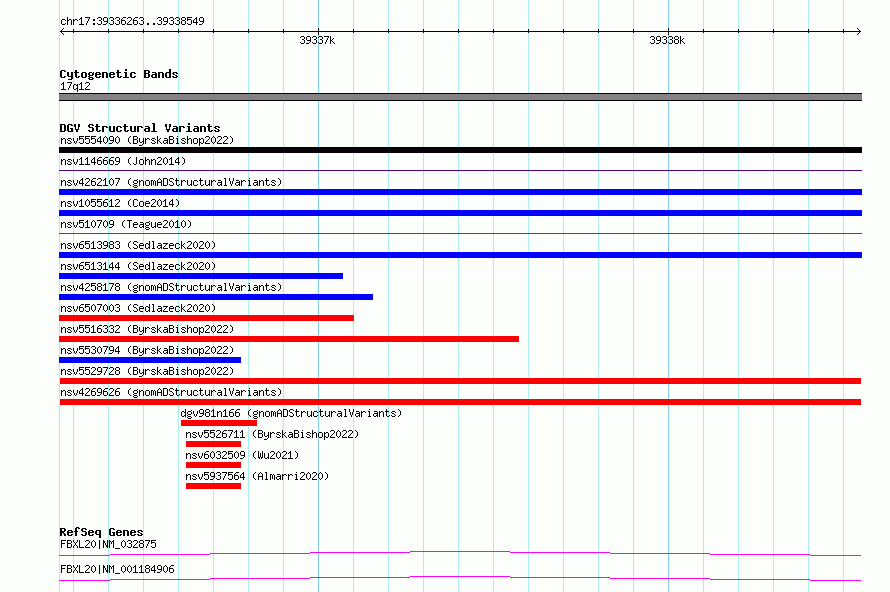Select the red nsv5526711 variant bar
The image size is (890, 592).
point(213,444)
